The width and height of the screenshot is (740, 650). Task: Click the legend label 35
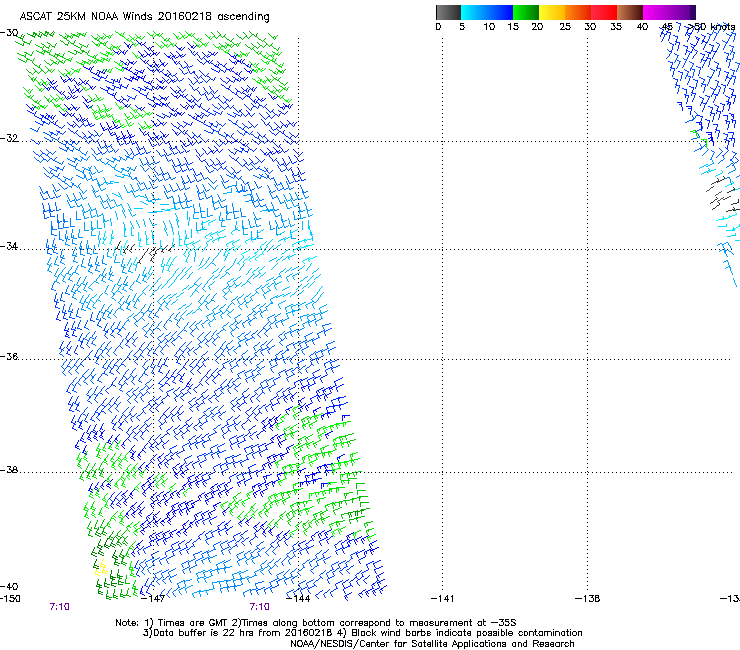[616, 27]
